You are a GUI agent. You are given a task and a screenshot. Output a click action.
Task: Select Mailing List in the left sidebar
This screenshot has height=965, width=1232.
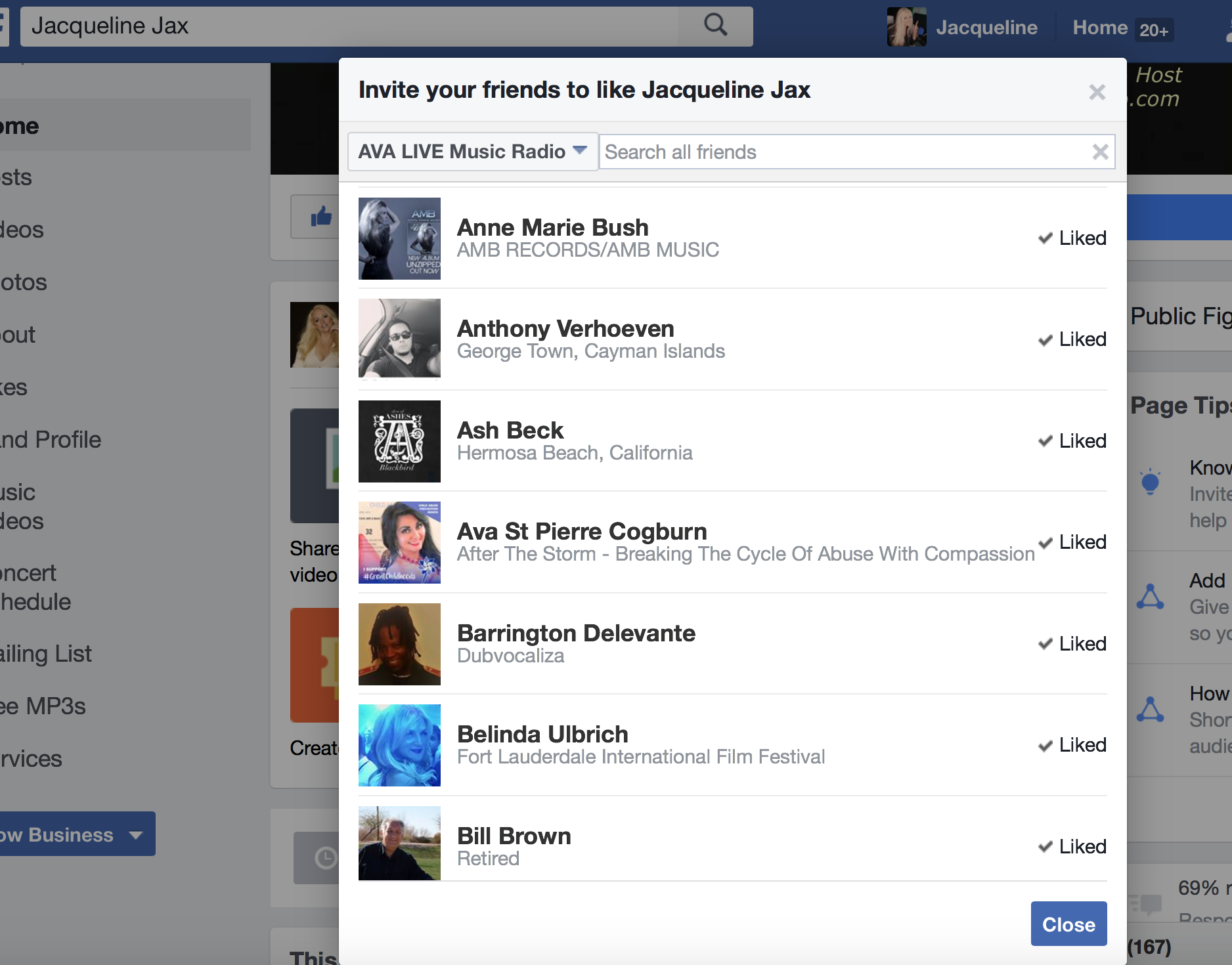coord(46,654)
